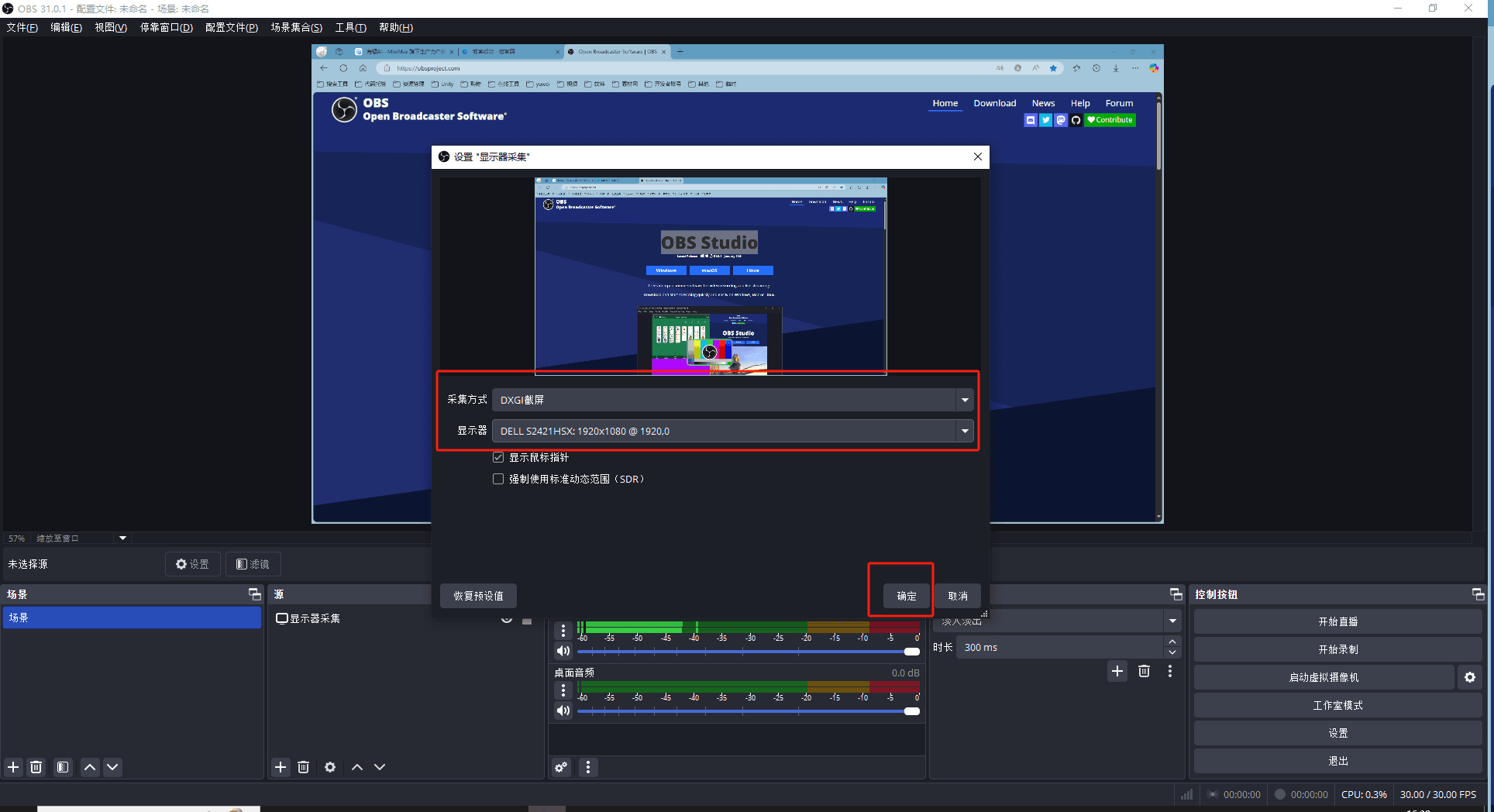
Task: Click transition duration field 300 ms
Action: tap(1060, 647)
